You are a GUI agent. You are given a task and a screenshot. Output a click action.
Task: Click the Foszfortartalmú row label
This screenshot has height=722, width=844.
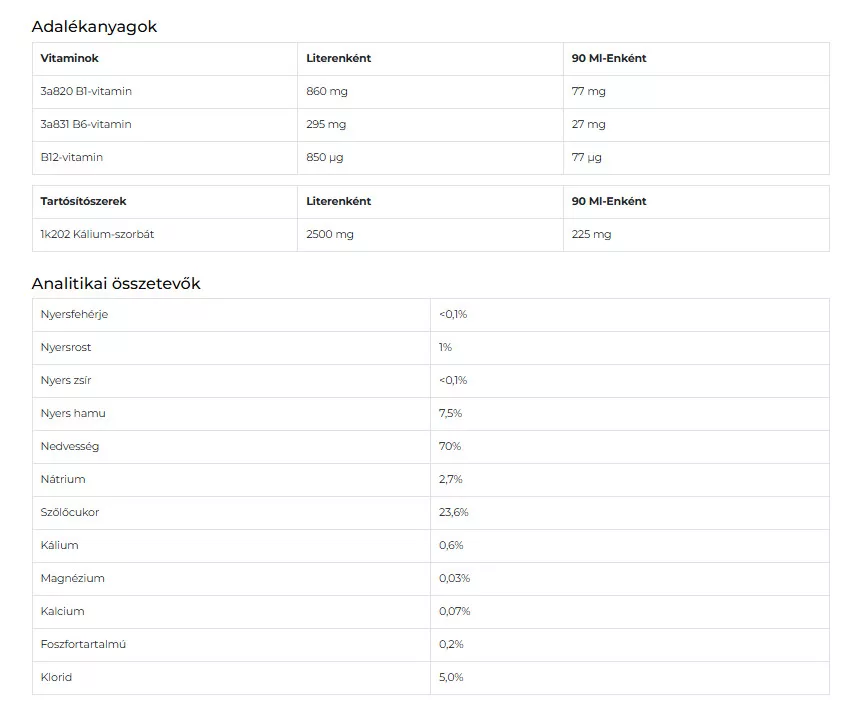(83, 644)
